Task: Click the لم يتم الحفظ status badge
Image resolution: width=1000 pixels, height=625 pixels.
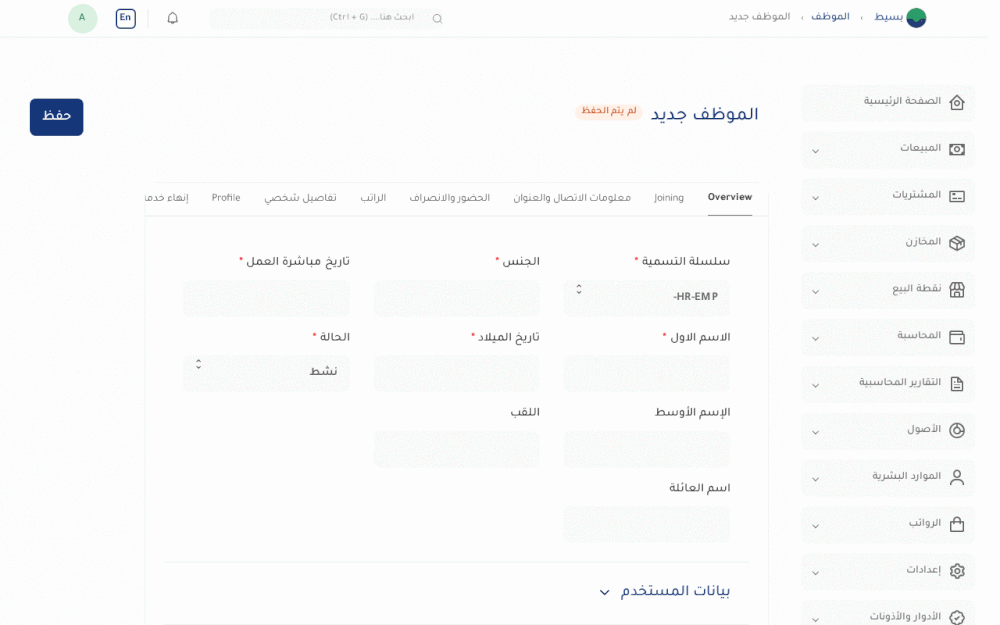Action: pyautogui.click(x=608, y=112)
